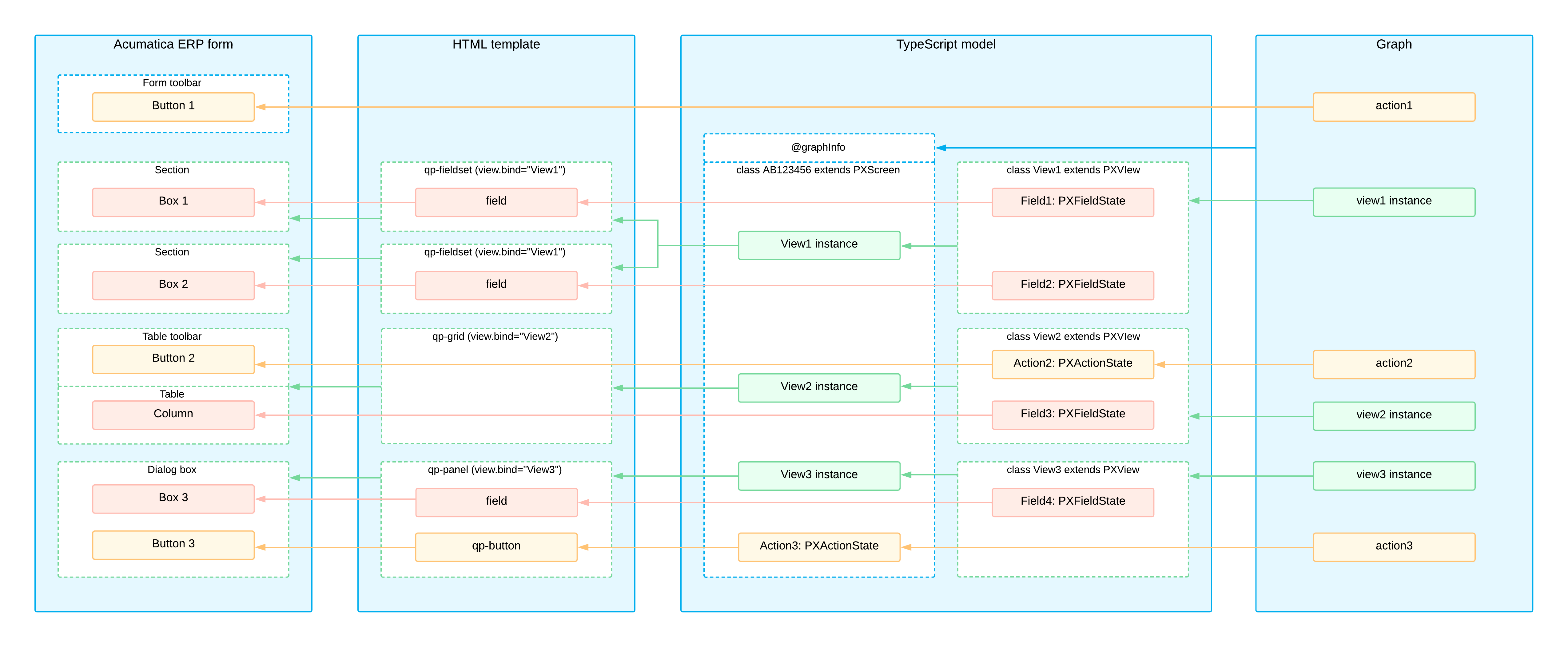
Task: Click the Field4: PXFieldState box
Action: (x=1073, y=502)
